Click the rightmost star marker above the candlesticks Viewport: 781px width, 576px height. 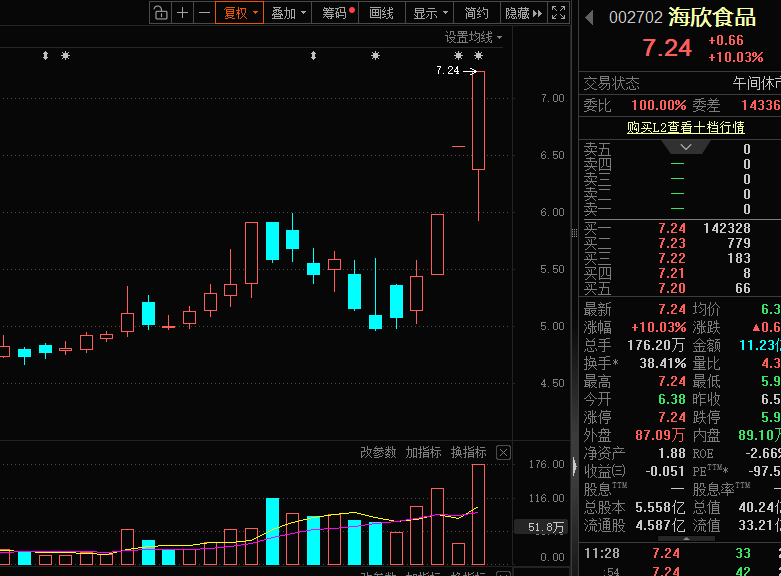click(479, 56)
